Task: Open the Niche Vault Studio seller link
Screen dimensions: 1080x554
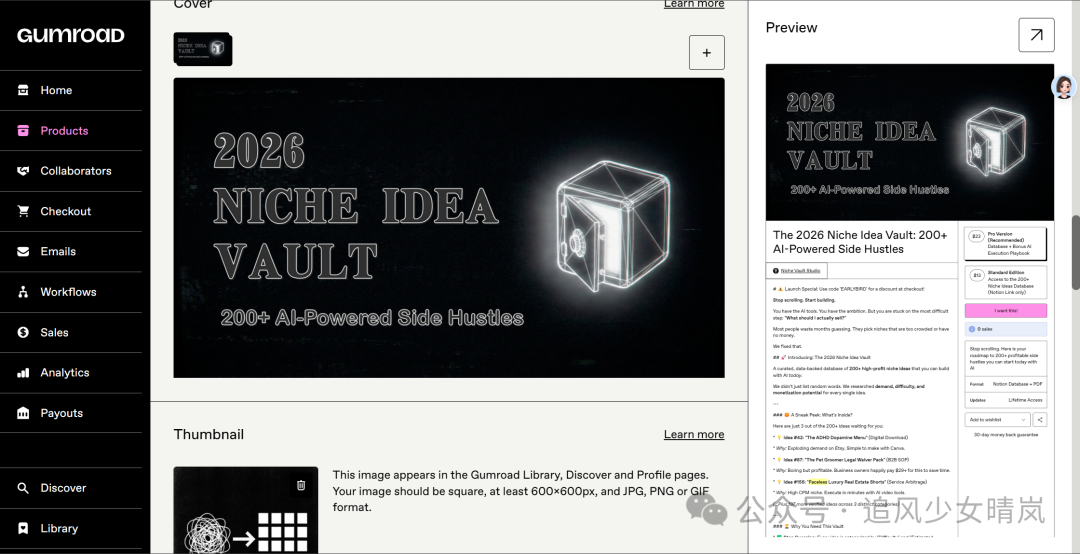Action: click(800, 271)
